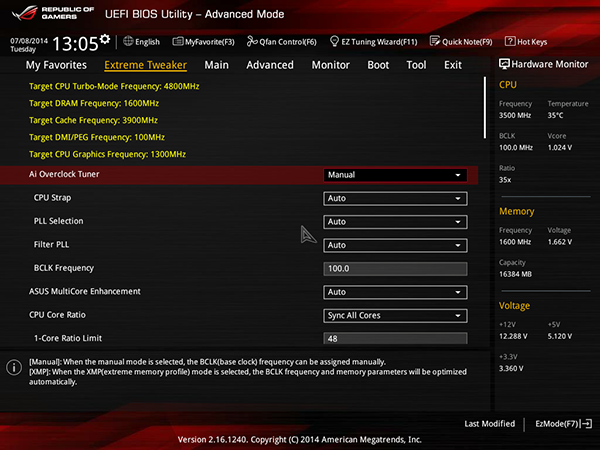Expand the Filter PLL dropdown
The width and height of the screenshot is (600, 450).
tap(395, 245)
